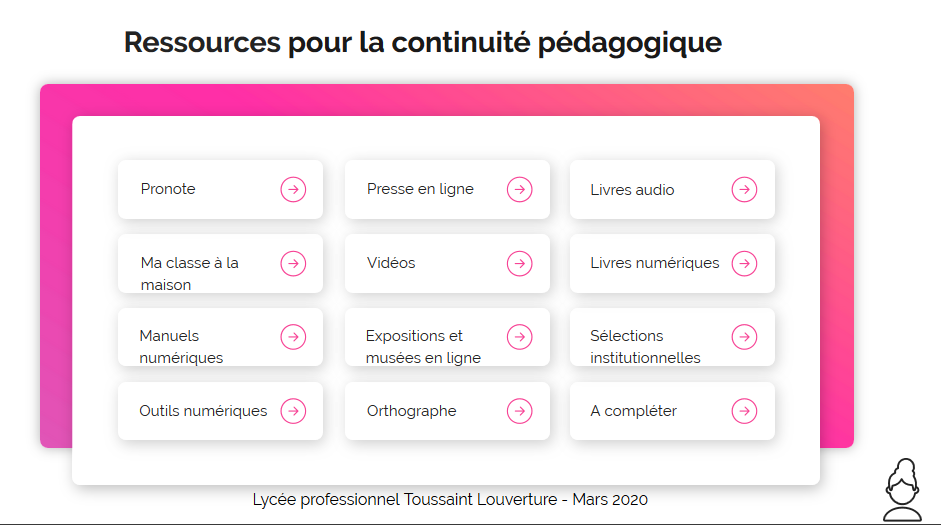
Task: Click the Lycée professionnel Toussaint Louverture footer
Action: tap(450, 499)
